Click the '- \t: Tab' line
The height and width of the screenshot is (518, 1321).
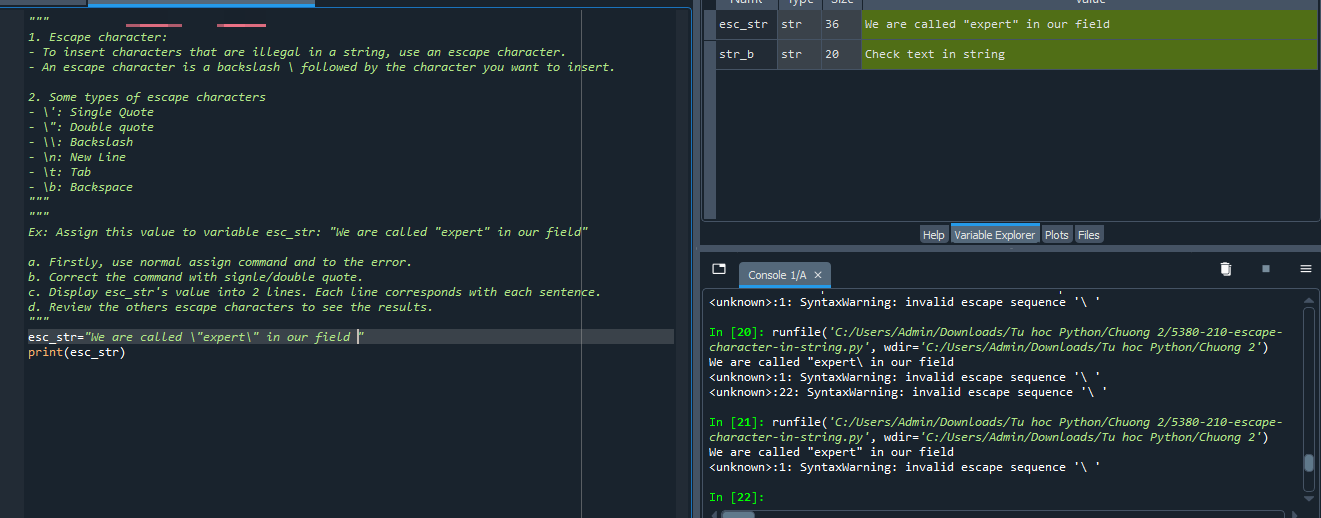coord(59,172)
